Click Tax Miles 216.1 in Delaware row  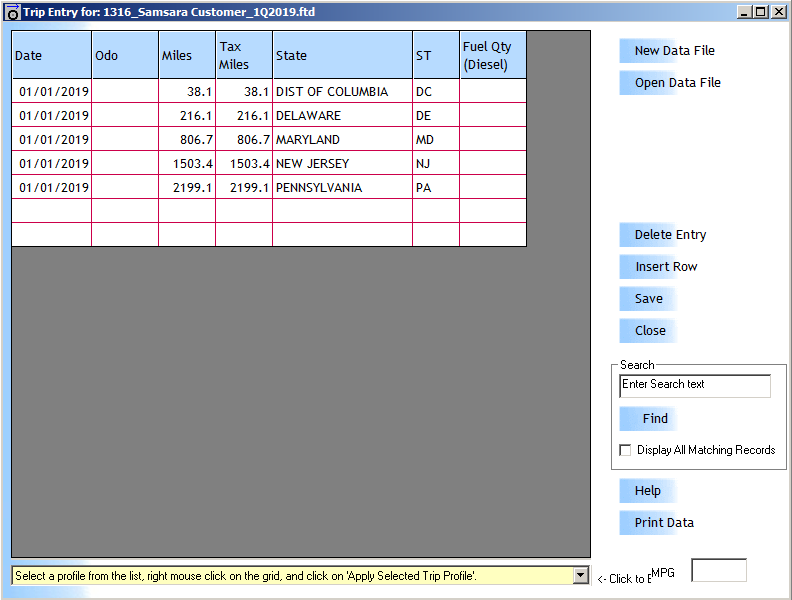pyautogui.click(x=244, y=115)
